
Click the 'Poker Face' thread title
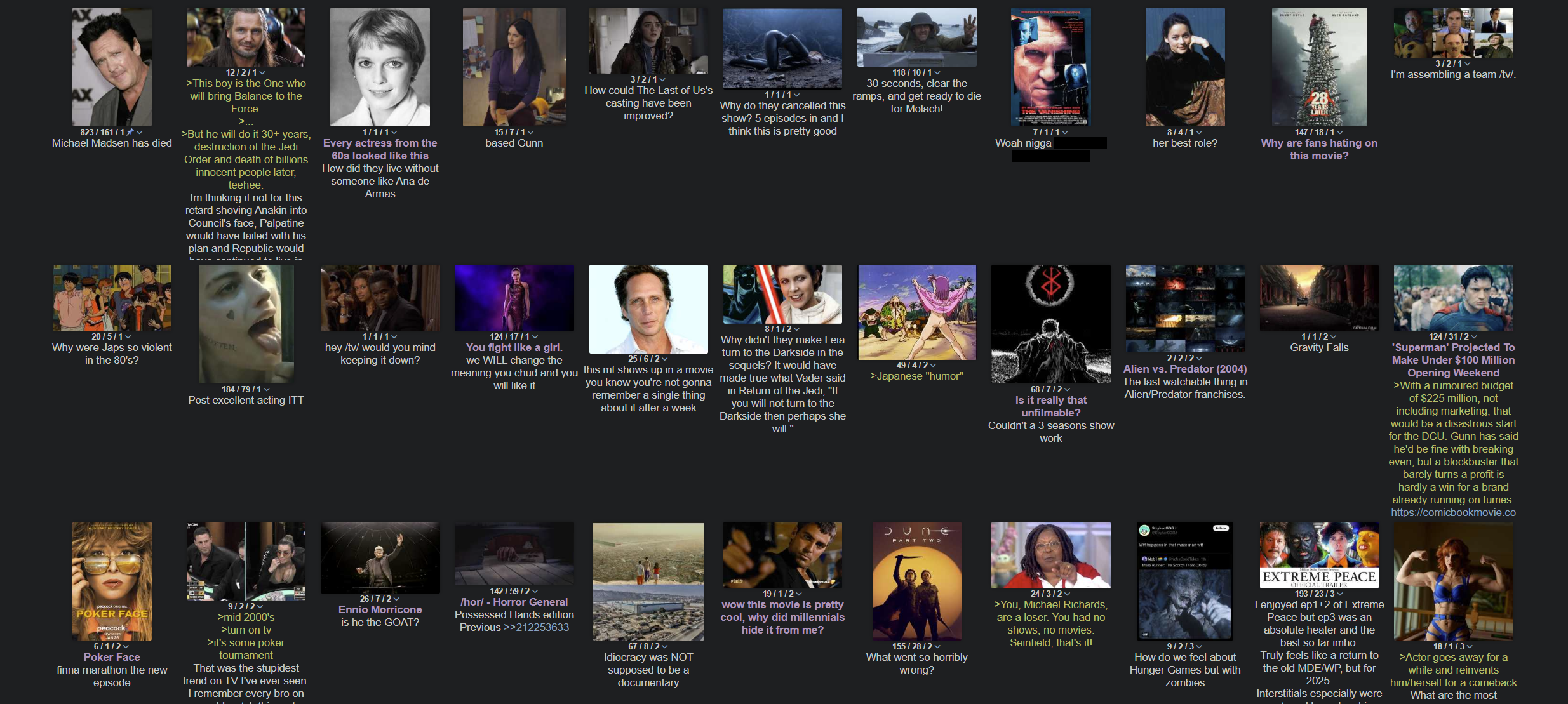(112, 657)
